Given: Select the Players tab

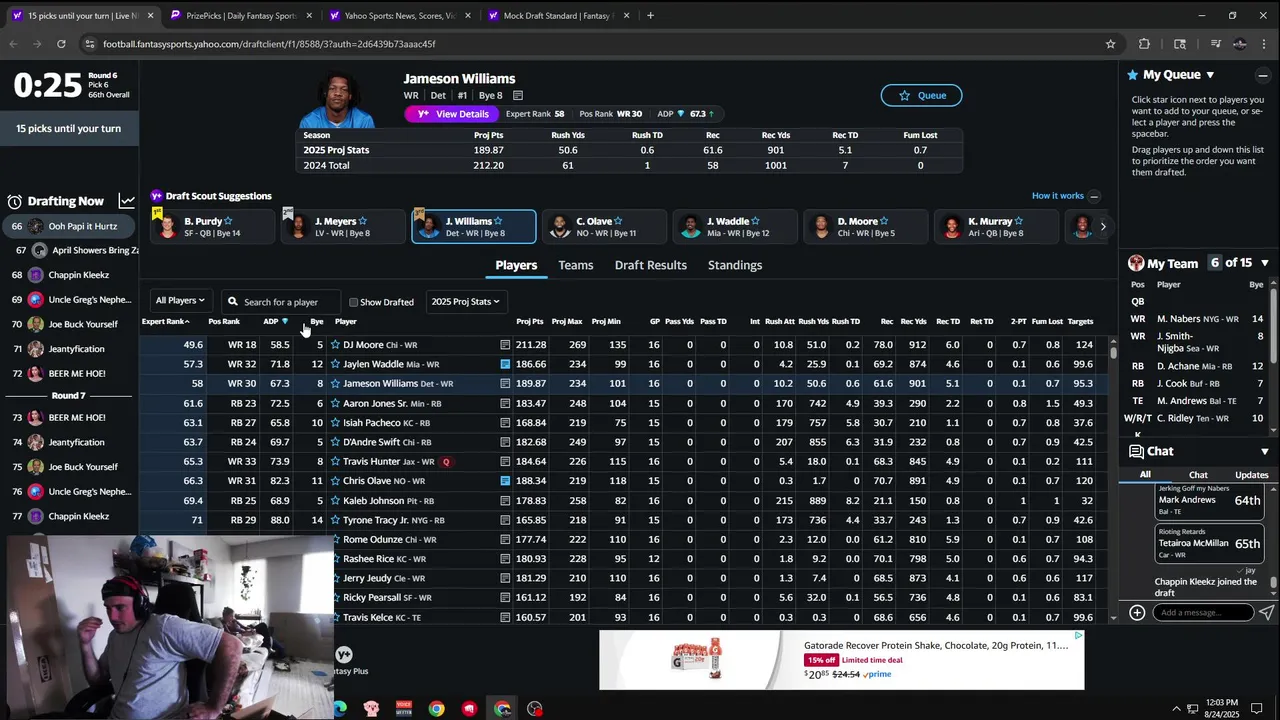Looking at the screenshot, I should (x=516, y=265).
